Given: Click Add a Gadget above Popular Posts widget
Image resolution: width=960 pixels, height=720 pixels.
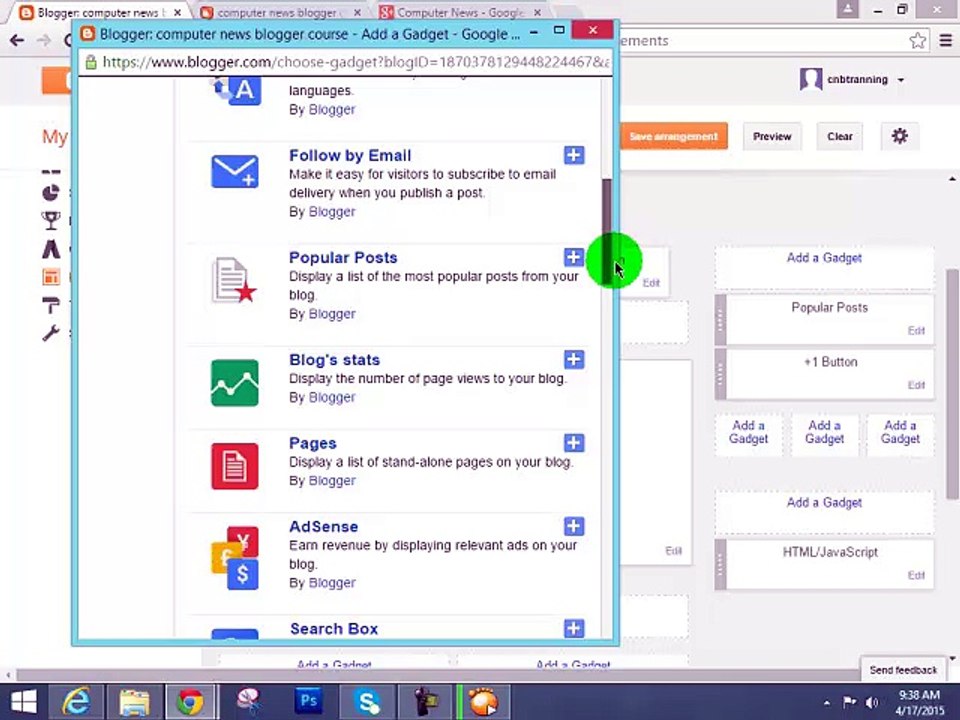Looking at the screenshot, I should [824, 258].
